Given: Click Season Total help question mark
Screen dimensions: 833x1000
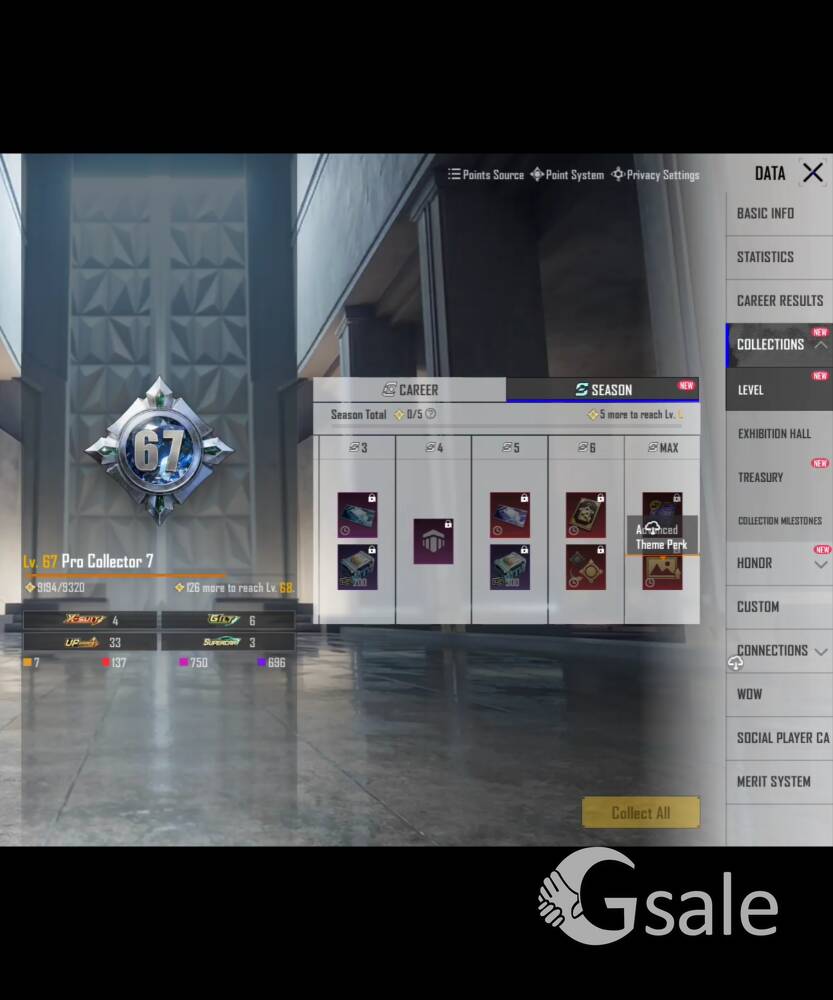Looking at the screenshot, I should pos(430,414).
